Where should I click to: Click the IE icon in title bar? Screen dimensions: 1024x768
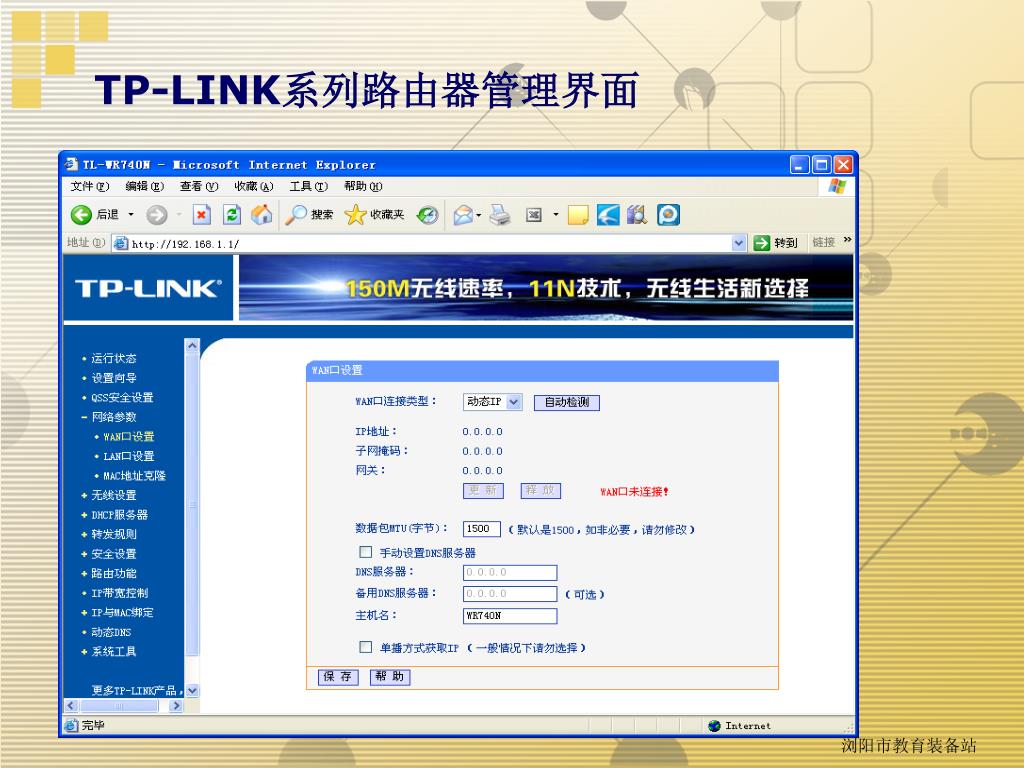71,164
